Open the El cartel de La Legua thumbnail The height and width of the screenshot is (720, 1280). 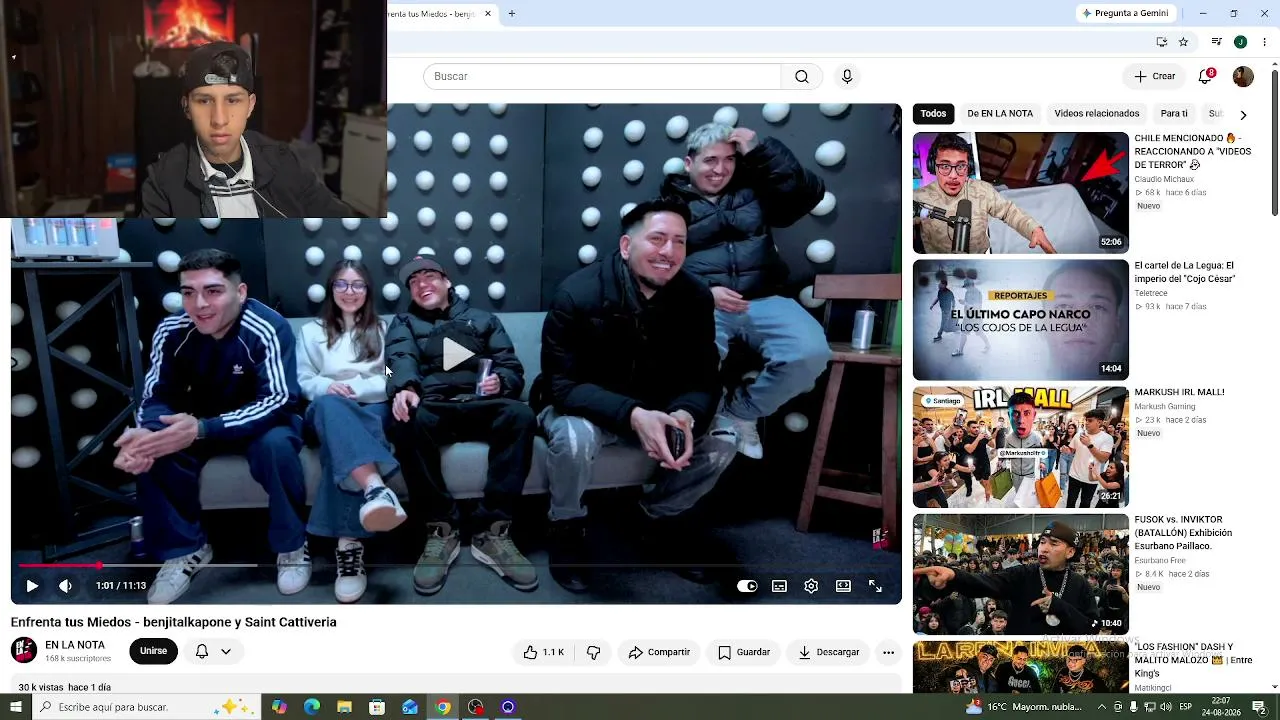(1020, 320)
